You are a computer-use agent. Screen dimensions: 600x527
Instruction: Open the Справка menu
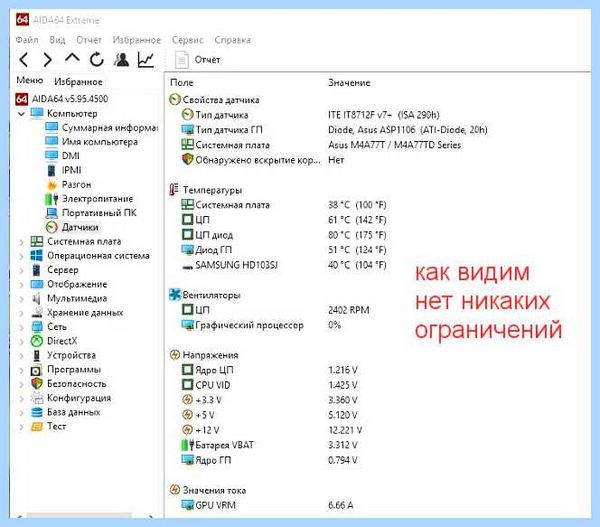pos(233,40)
